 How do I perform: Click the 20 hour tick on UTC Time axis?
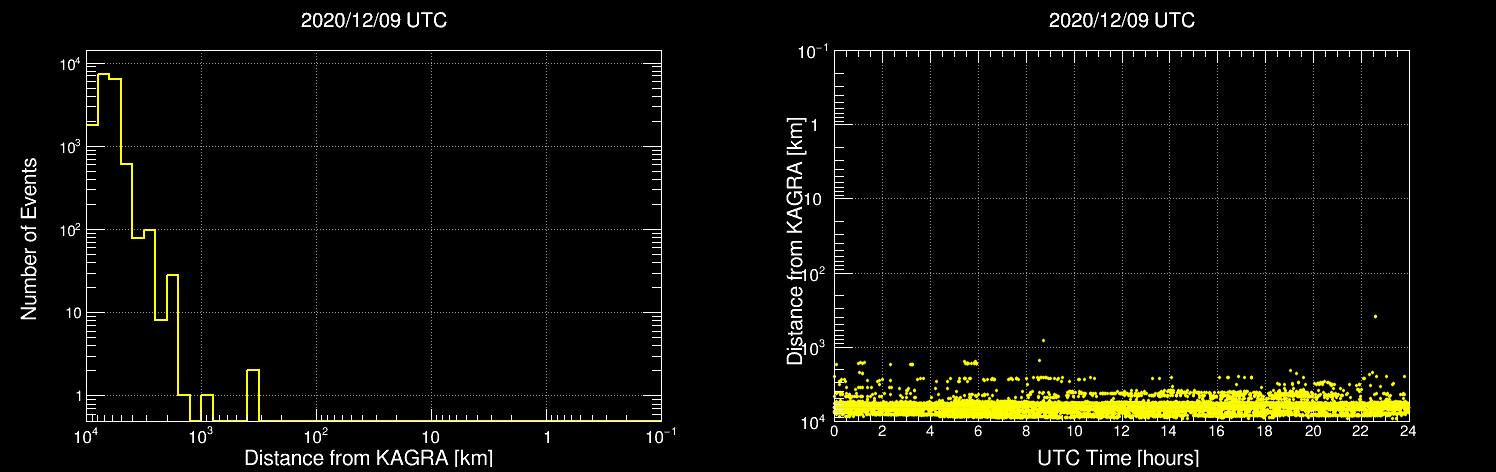pyautogui.click(x=1313, y=433)
